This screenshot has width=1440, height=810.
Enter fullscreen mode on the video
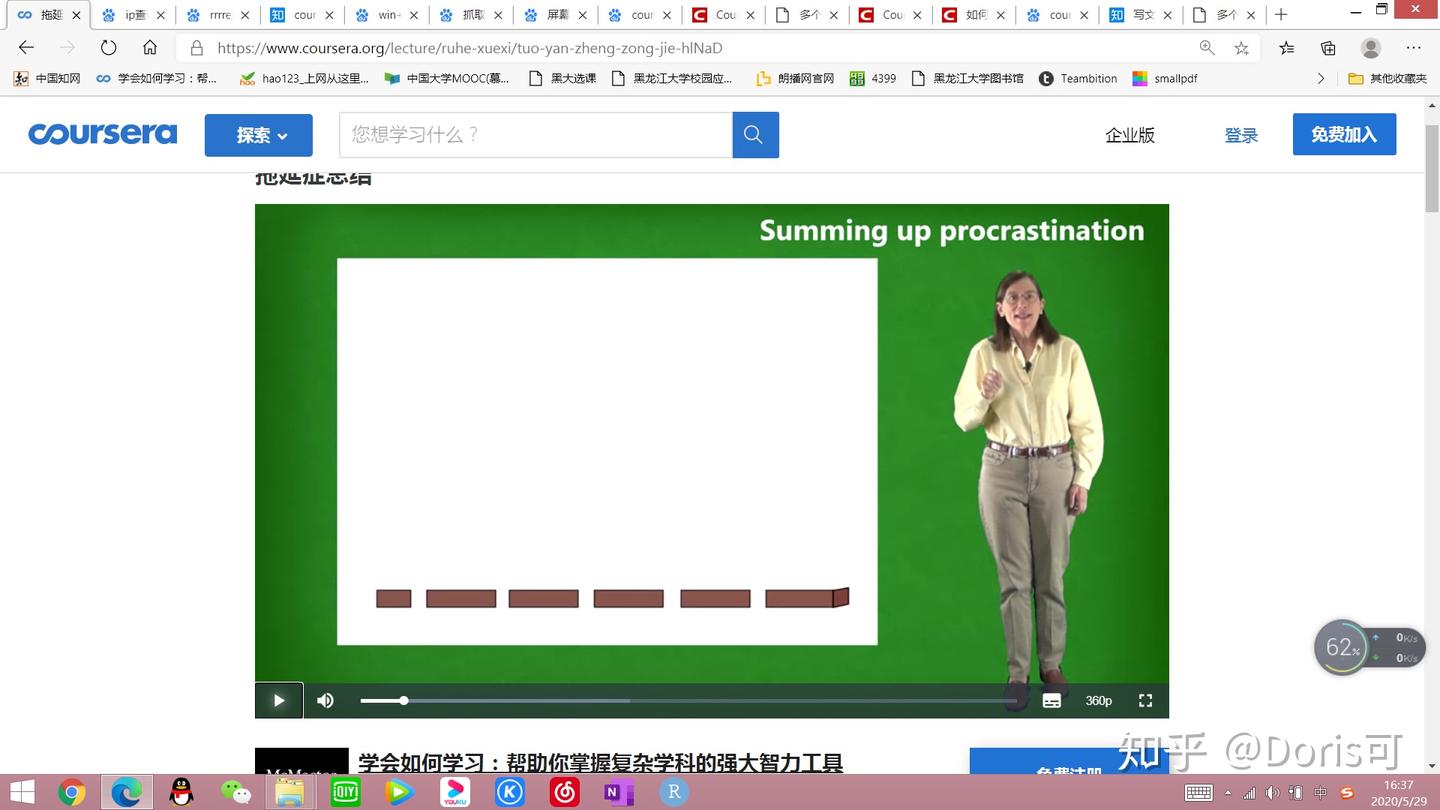pyautogui.click(x=1145, y=700)
